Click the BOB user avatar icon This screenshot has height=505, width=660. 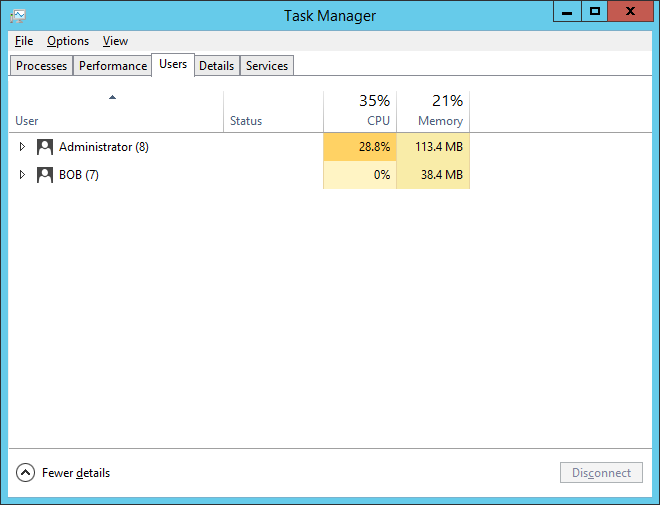45,175
